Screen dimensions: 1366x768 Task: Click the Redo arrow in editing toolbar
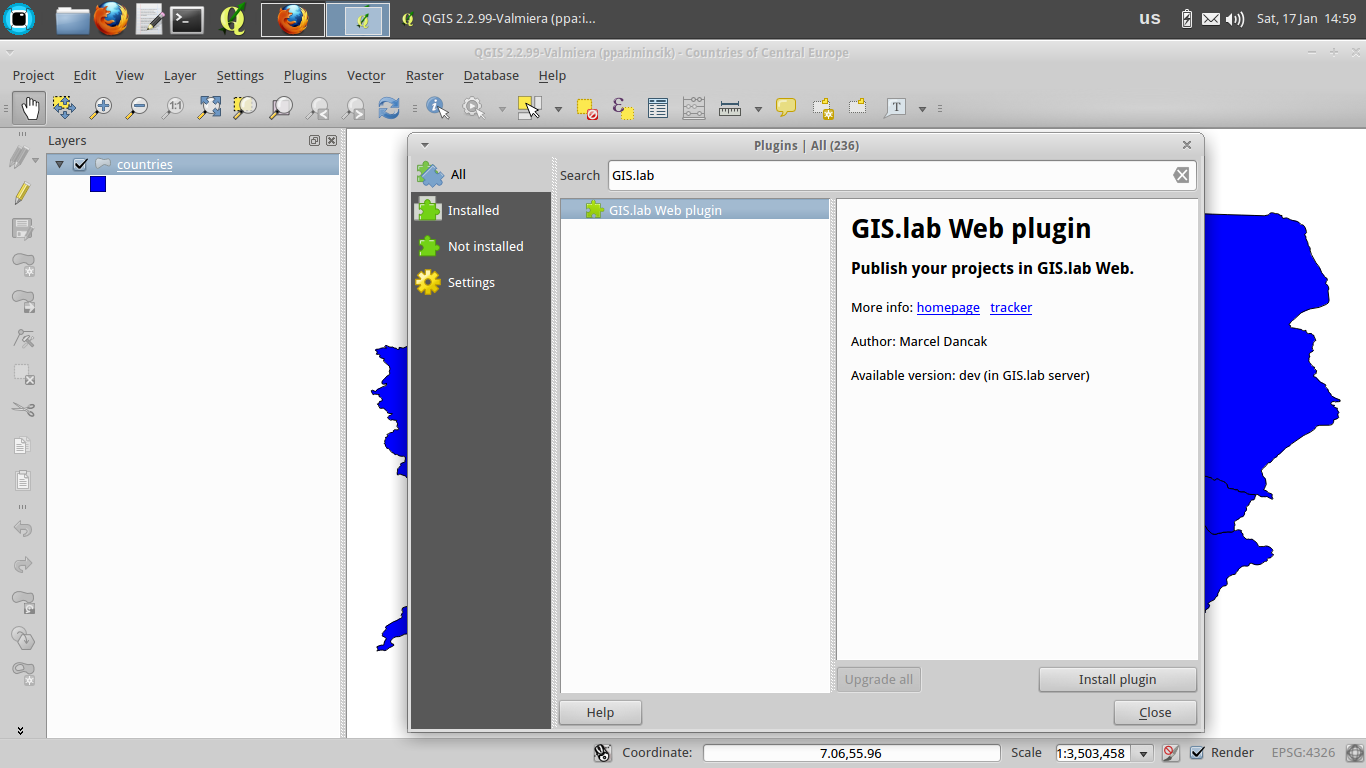(23, 565)
